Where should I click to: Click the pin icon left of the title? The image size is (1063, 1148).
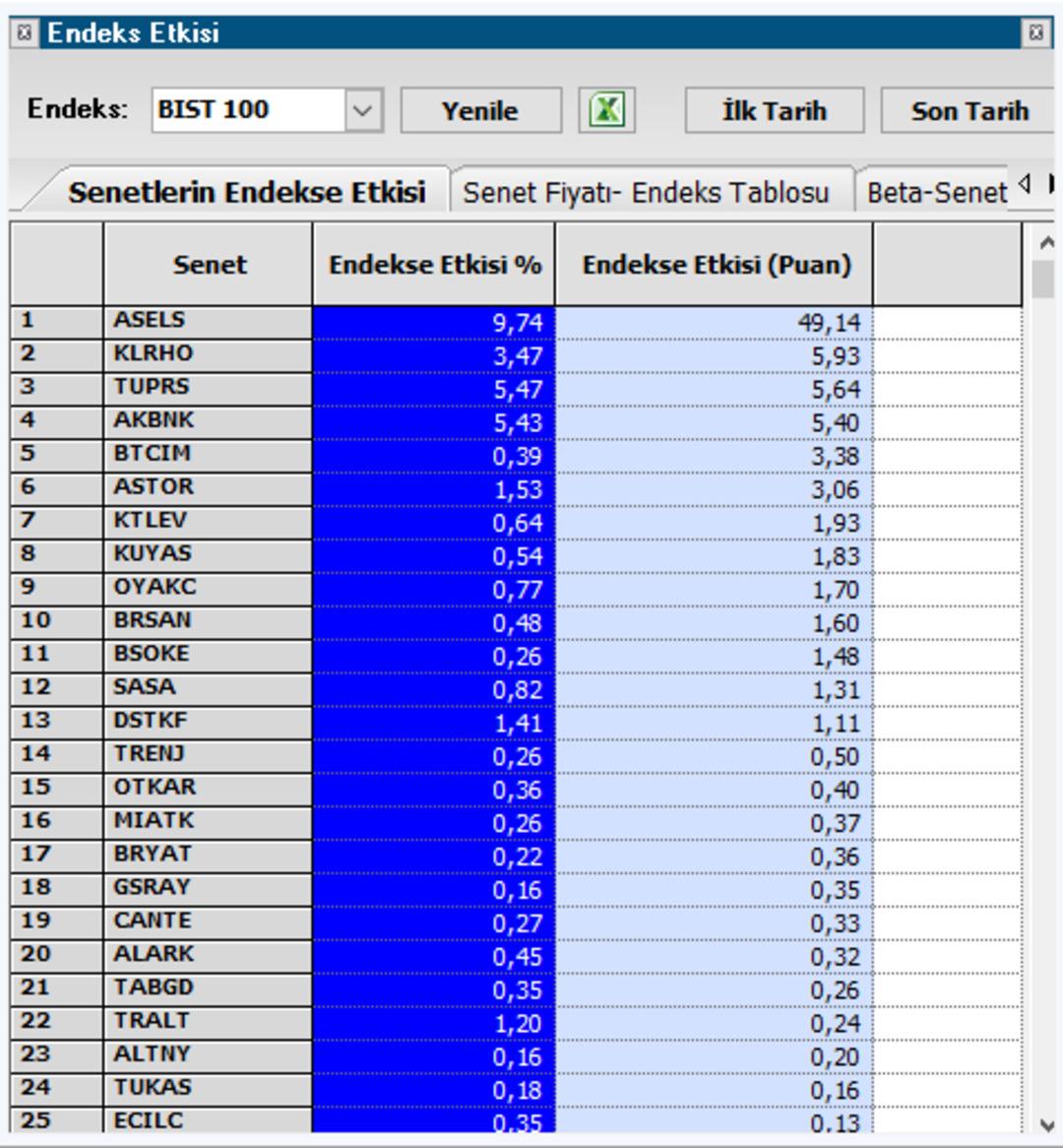coord(25,32)
